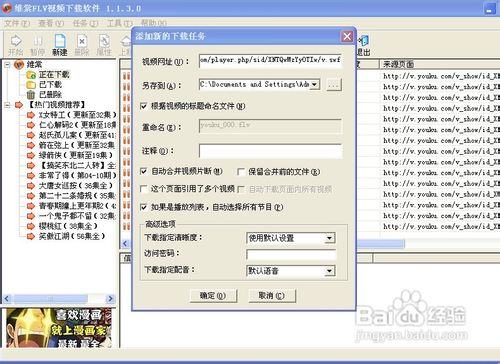Image resolution: width=500 pixels, height=364 pixels.
Task: Toggle 自动下载页面内所有视频 checkbox
Action: click(241, 189)
